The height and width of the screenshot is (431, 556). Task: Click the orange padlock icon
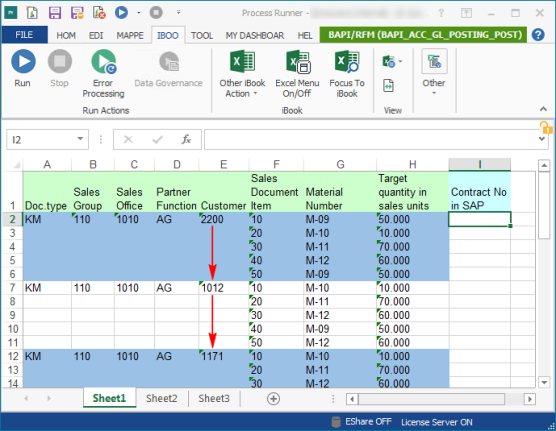click(546, 127)
